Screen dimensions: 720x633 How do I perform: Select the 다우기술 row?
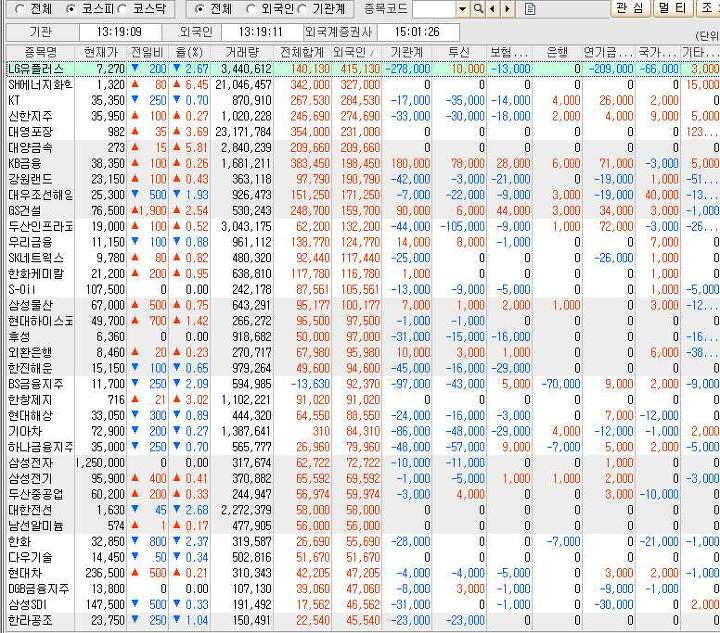363,558
